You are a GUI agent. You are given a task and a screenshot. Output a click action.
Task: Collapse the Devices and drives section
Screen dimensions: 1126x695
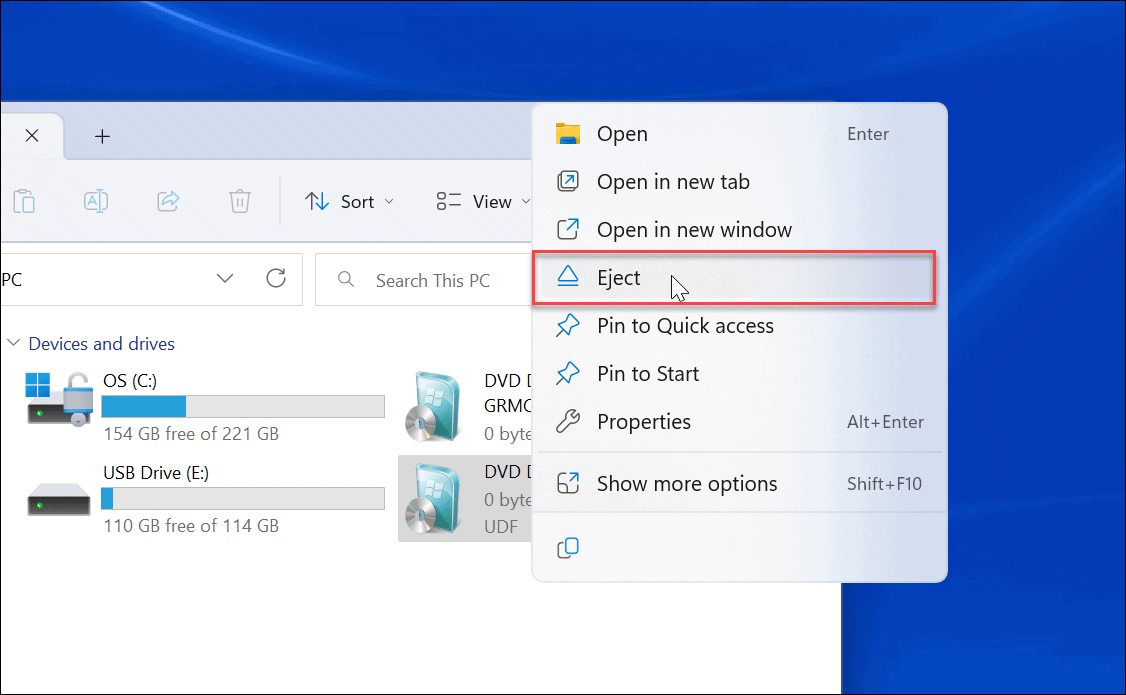click(14, 343)
